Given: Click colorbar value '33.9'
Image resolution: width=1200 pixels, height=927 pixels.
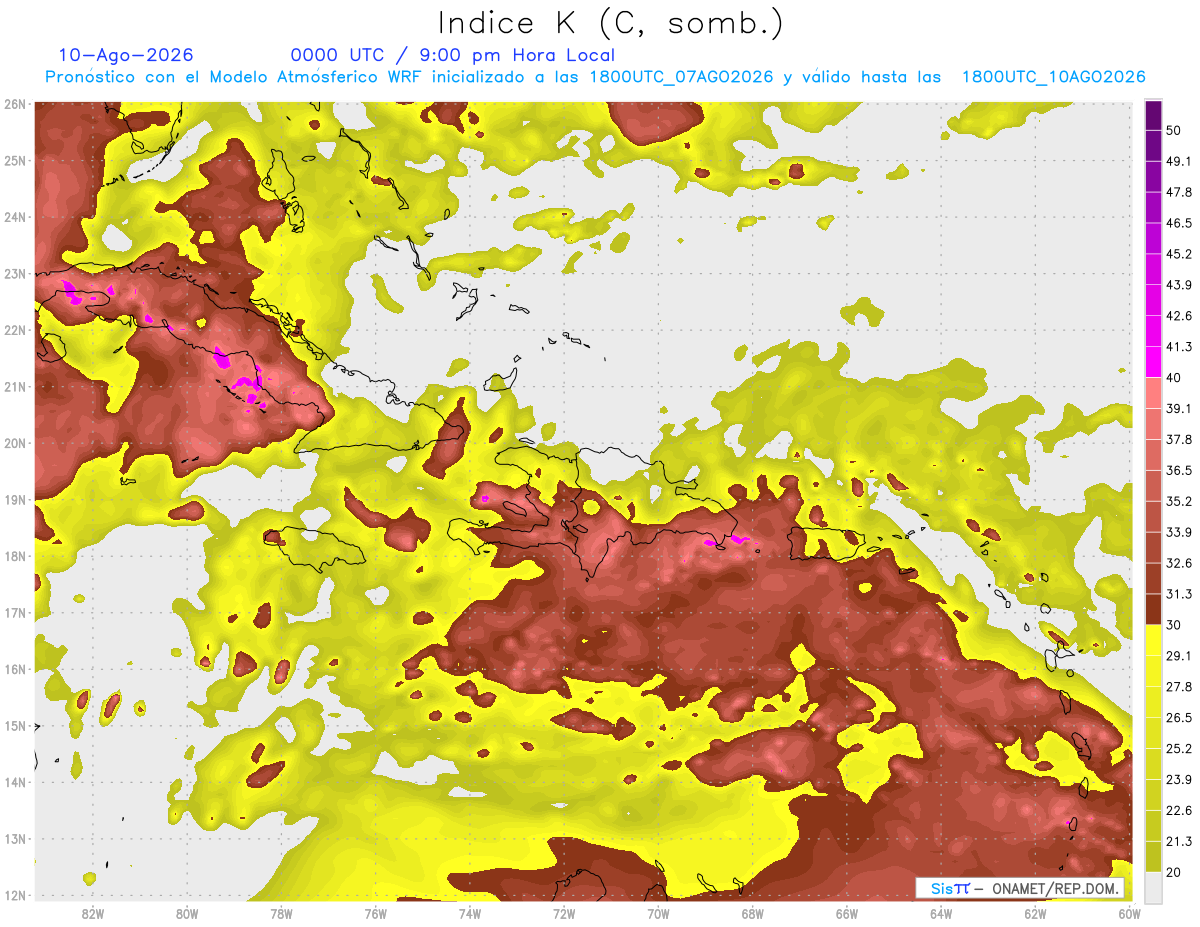Looking at the screenshot, I should pyautogui.click(x=1178, y=532).
